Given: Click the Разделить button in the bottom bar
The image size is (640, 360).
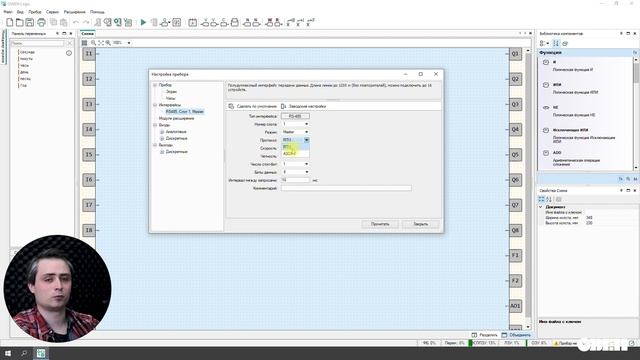Looking at the screenshot, I should point(484,335).
